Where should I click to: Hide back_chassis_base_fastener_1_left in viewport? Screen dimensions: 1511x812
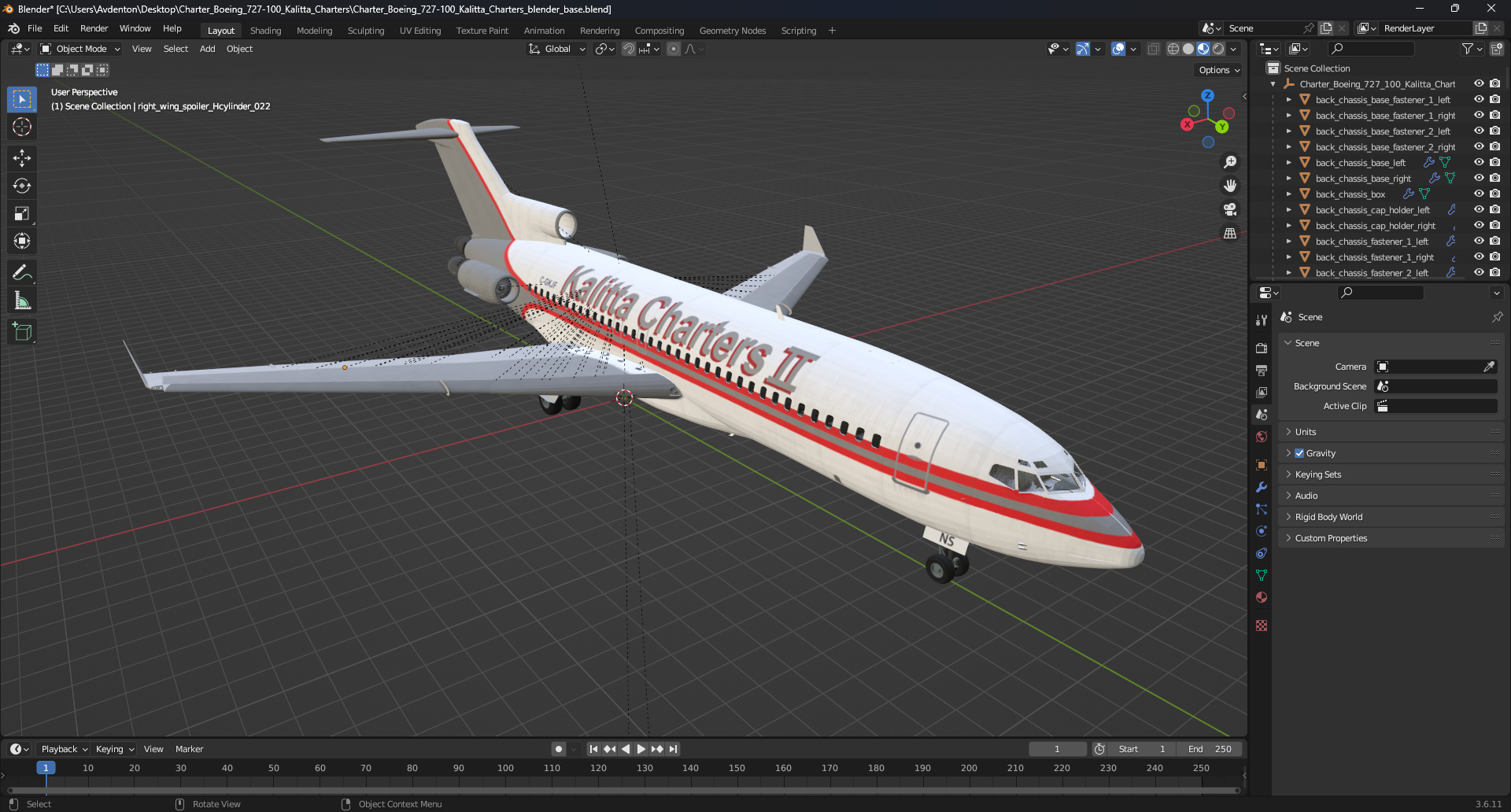(x=1479, y=99)
